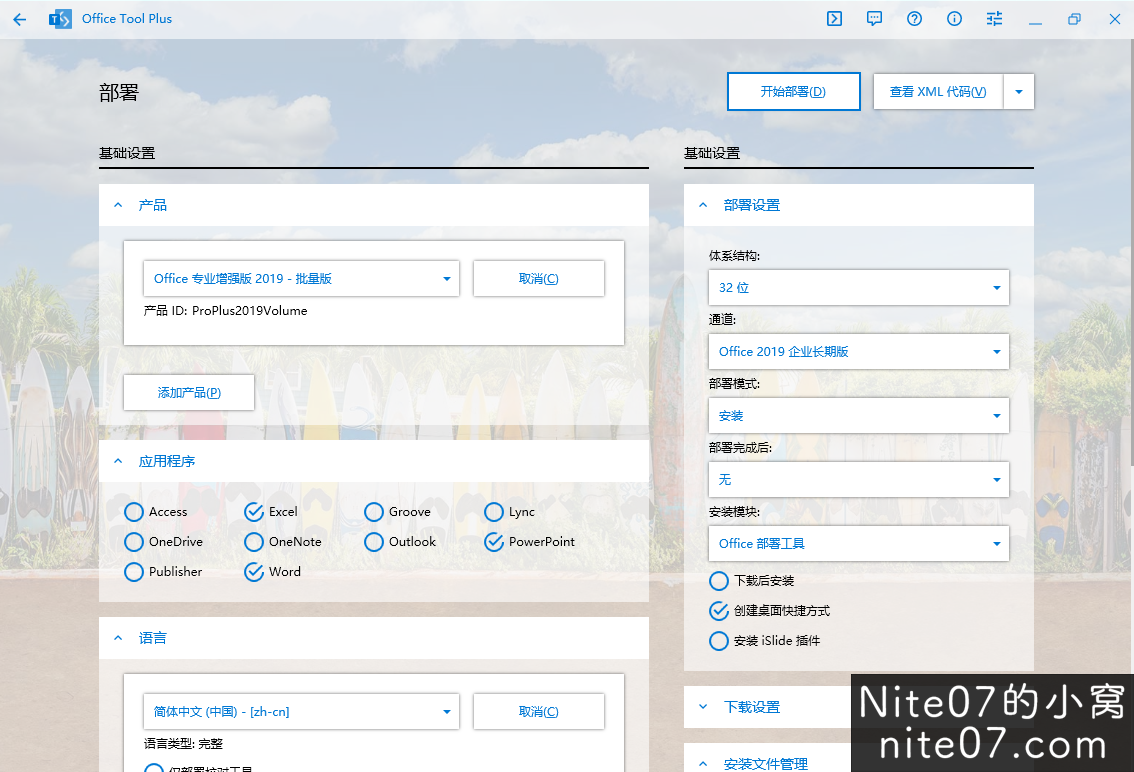This screenshot has width=1134, height=772.
Task: Open the command console icon
Action: [835, 19]
